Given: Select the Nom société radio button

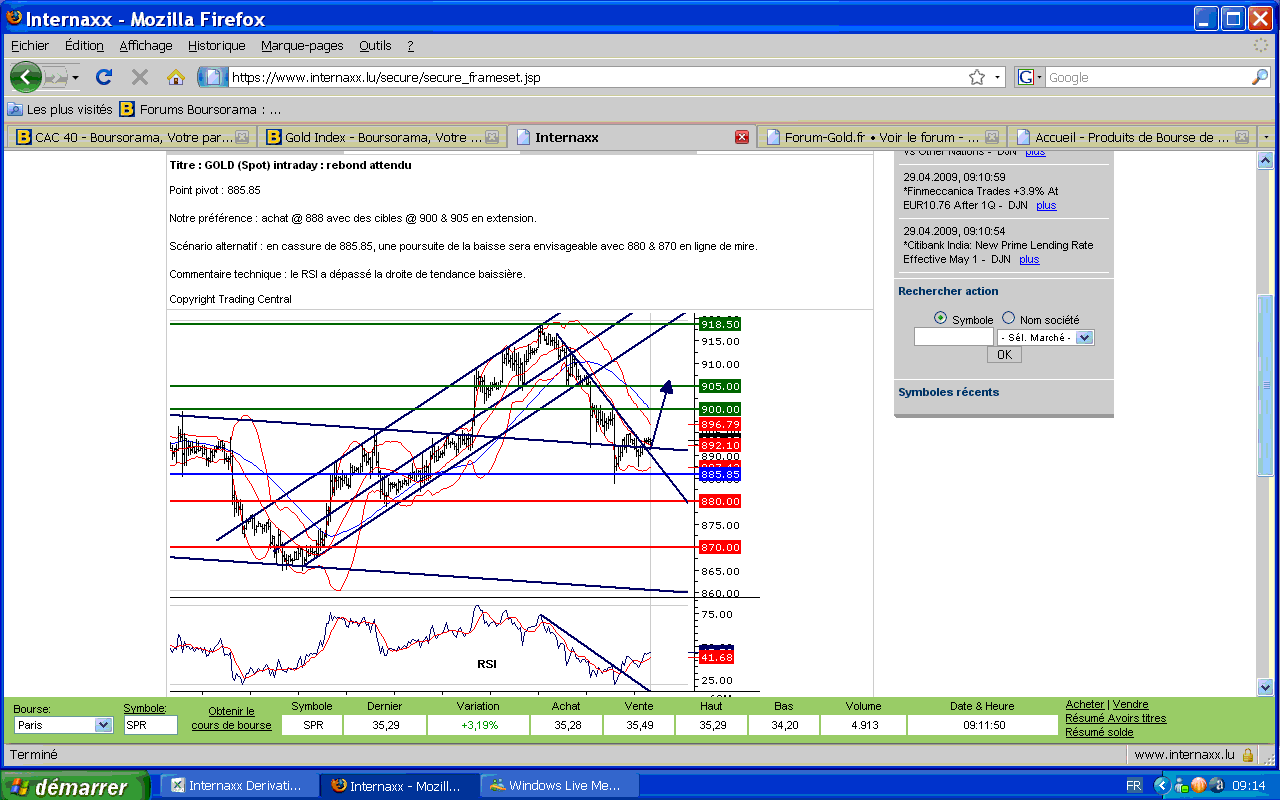Looking at the screenshot, I should pyautogui.click(x=1008, y=318).
